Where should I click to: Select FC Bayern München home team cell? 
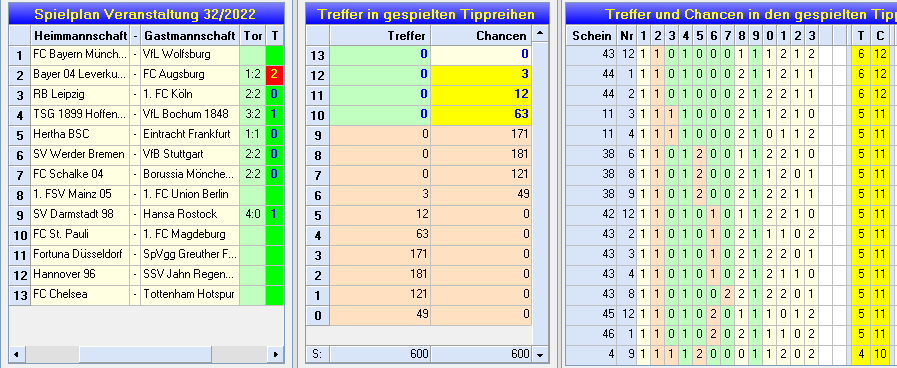point(80,55)
